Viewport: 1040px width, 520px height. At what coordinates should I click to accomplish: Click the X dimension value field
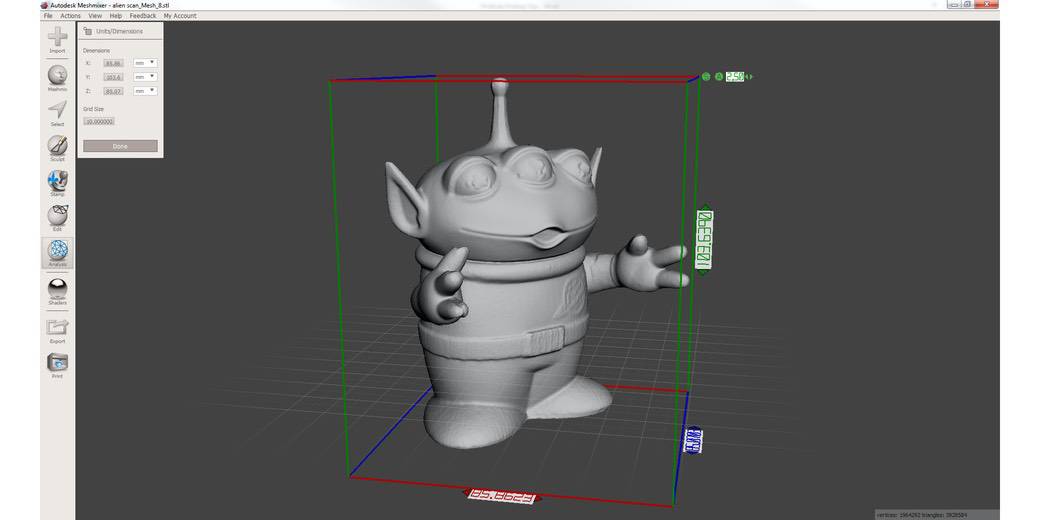coord(113,63)
